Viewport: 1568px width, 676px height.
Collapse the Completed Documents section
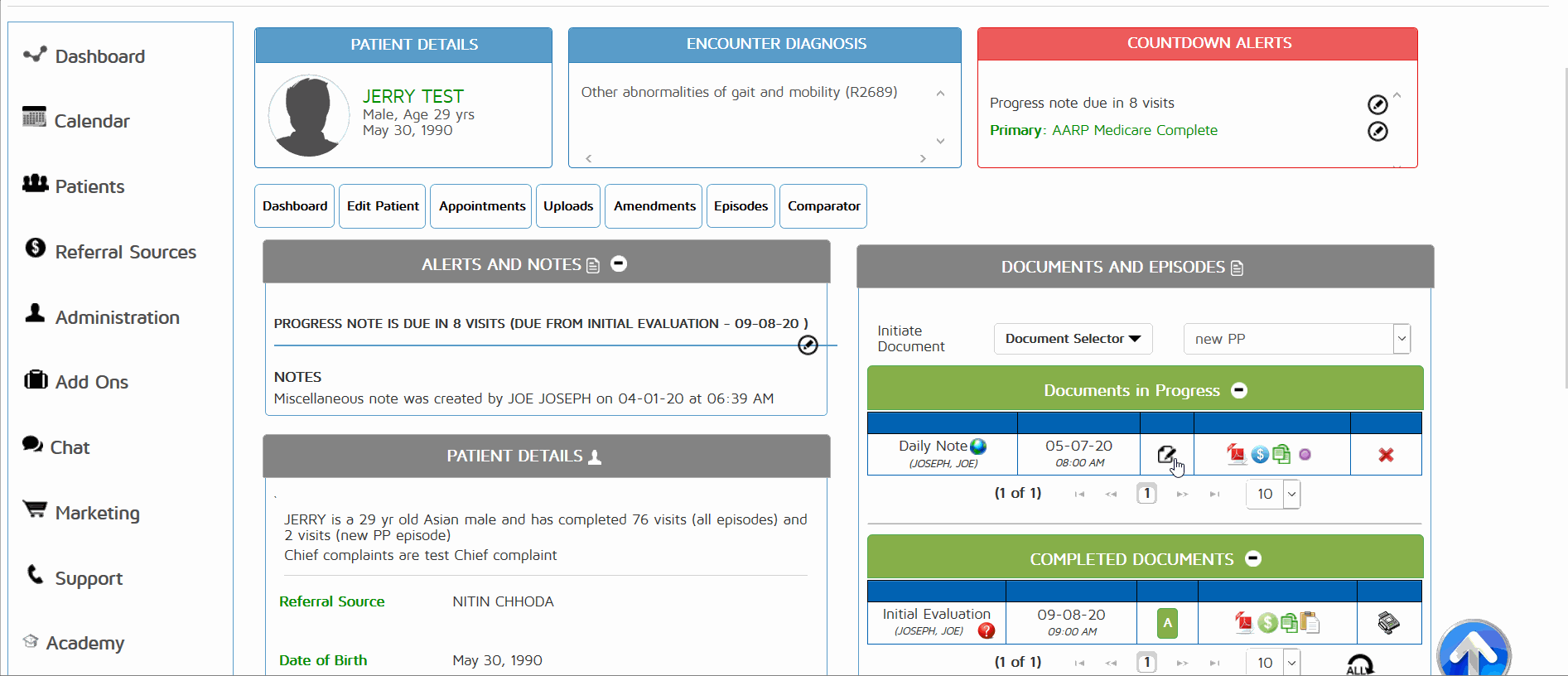coord(1253,559)
